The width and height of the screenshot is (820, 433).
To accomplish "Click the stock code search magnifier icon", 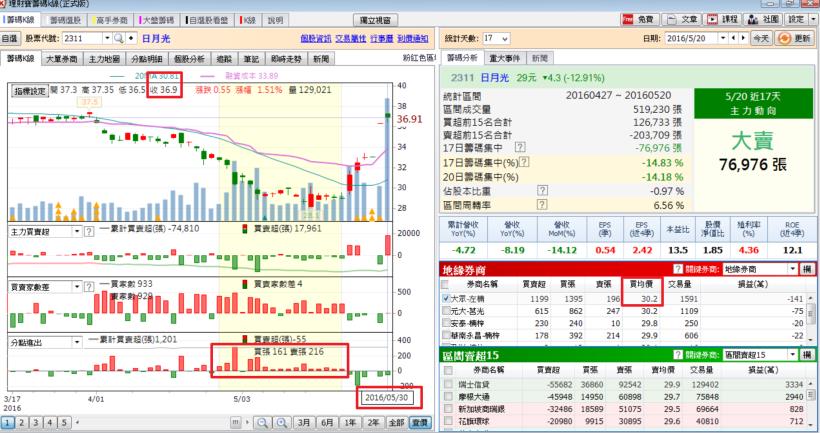I will coord(119,38).
